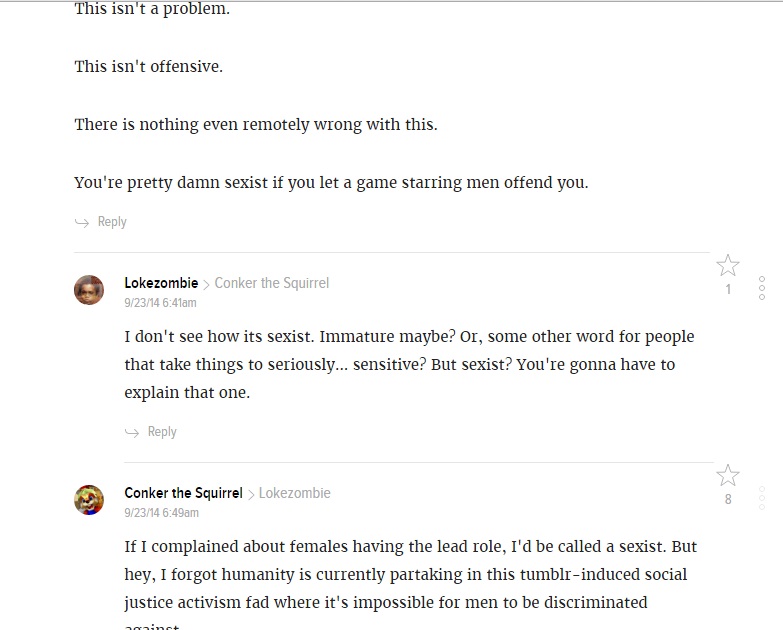The height and width of the screenshot is (630, 783).
Task: Click the gray 'Conker the Squirrel' in-reply-to link
Action: tap(271, 283)
